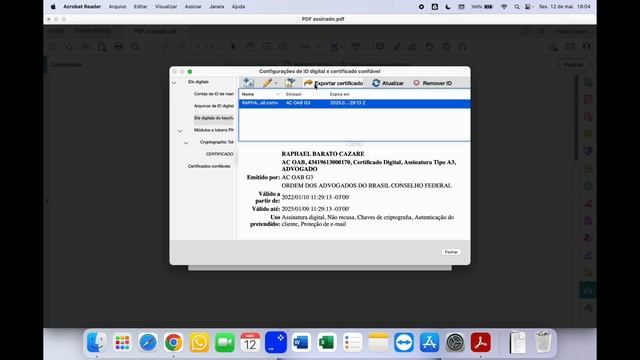
Task: Open Launchpad from the dock
Action: (x=122, y=342)
